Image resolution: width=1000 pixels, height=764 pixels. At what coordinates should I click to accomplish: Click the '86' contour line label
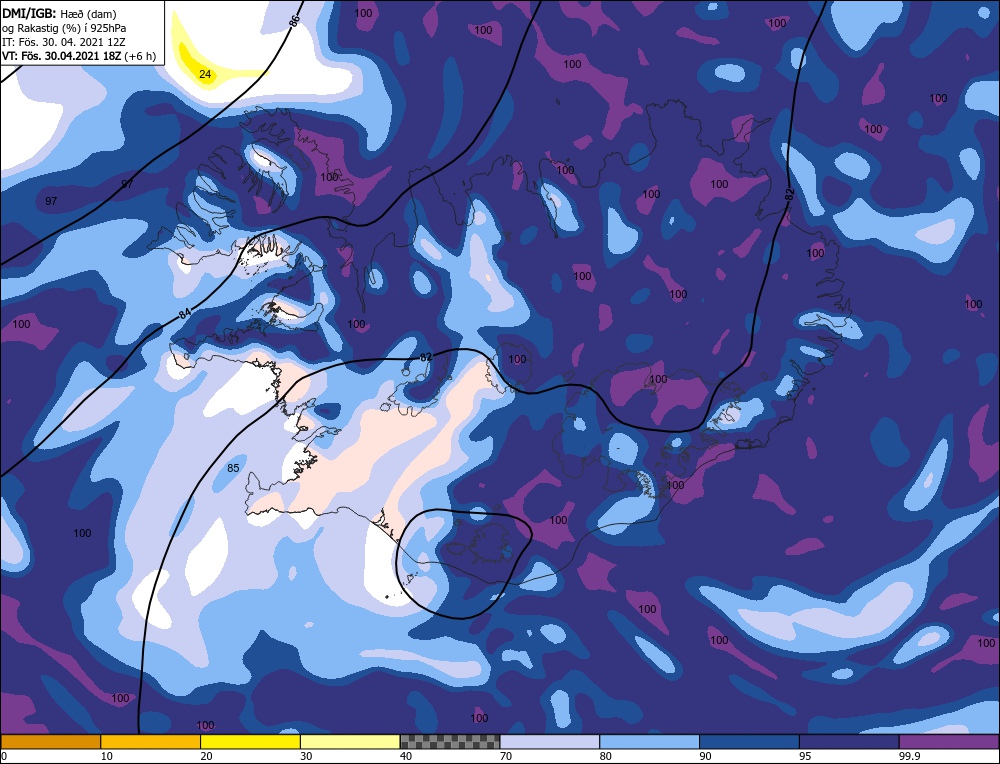pos(294,19)
